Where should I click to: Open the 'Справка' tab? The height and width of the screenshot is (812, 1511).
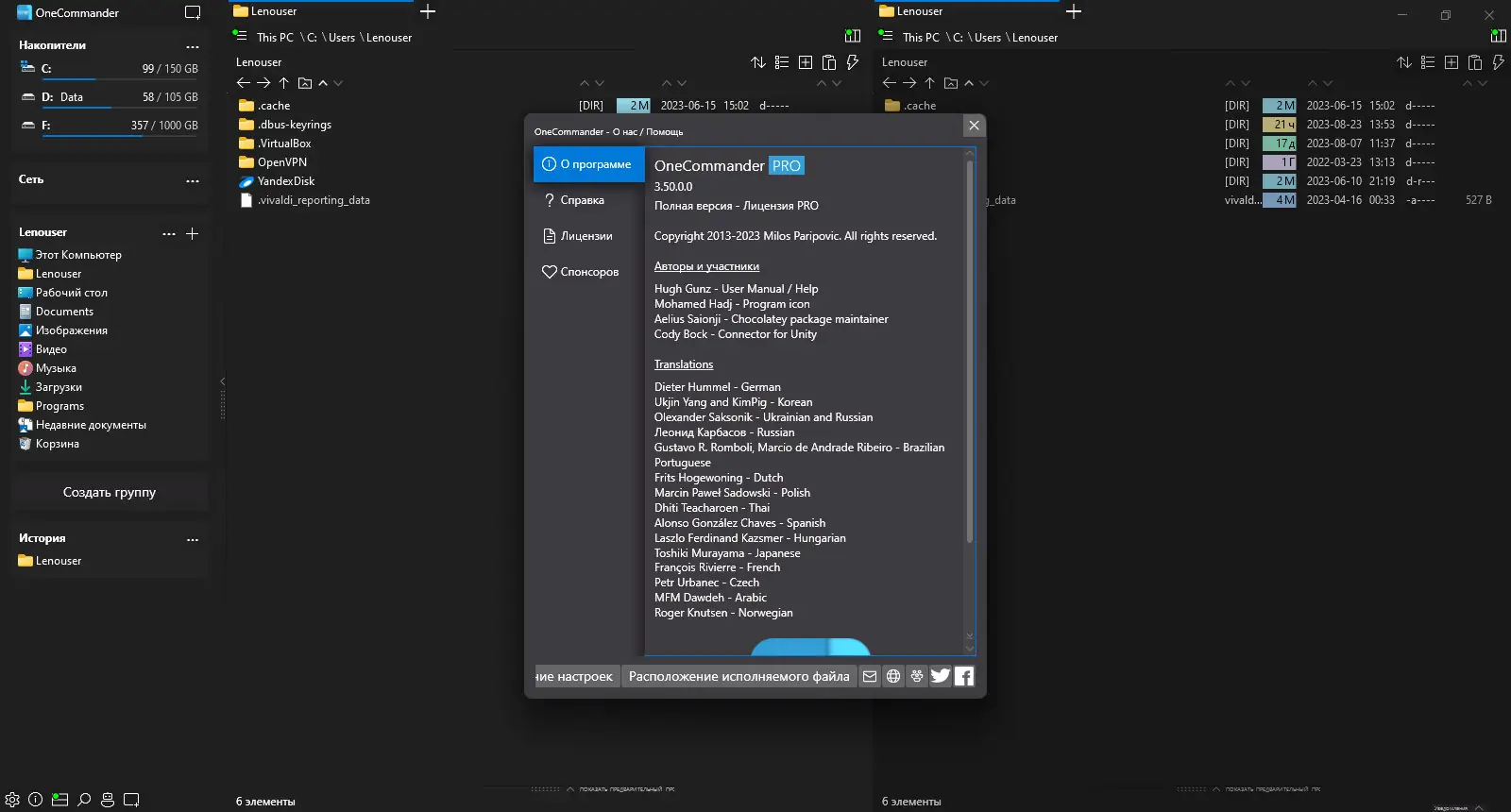[x=588, y=200]
